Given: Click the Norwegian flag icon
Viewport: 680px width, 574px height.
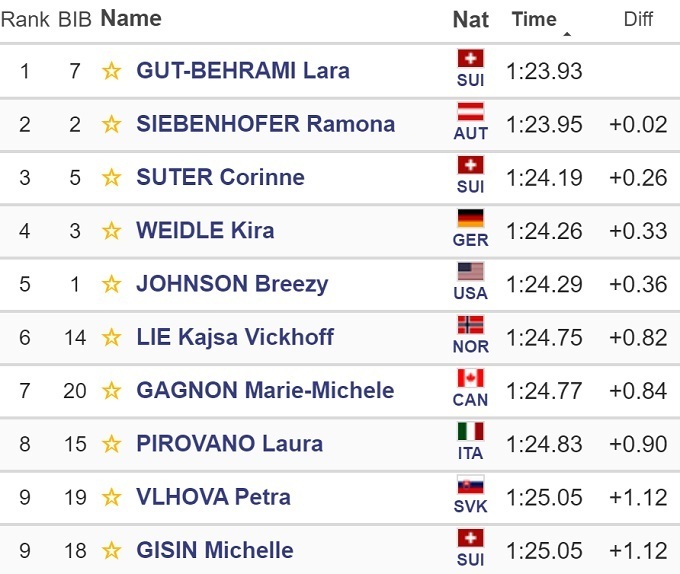Looking at the screenshot, I should tap(470, 325).
